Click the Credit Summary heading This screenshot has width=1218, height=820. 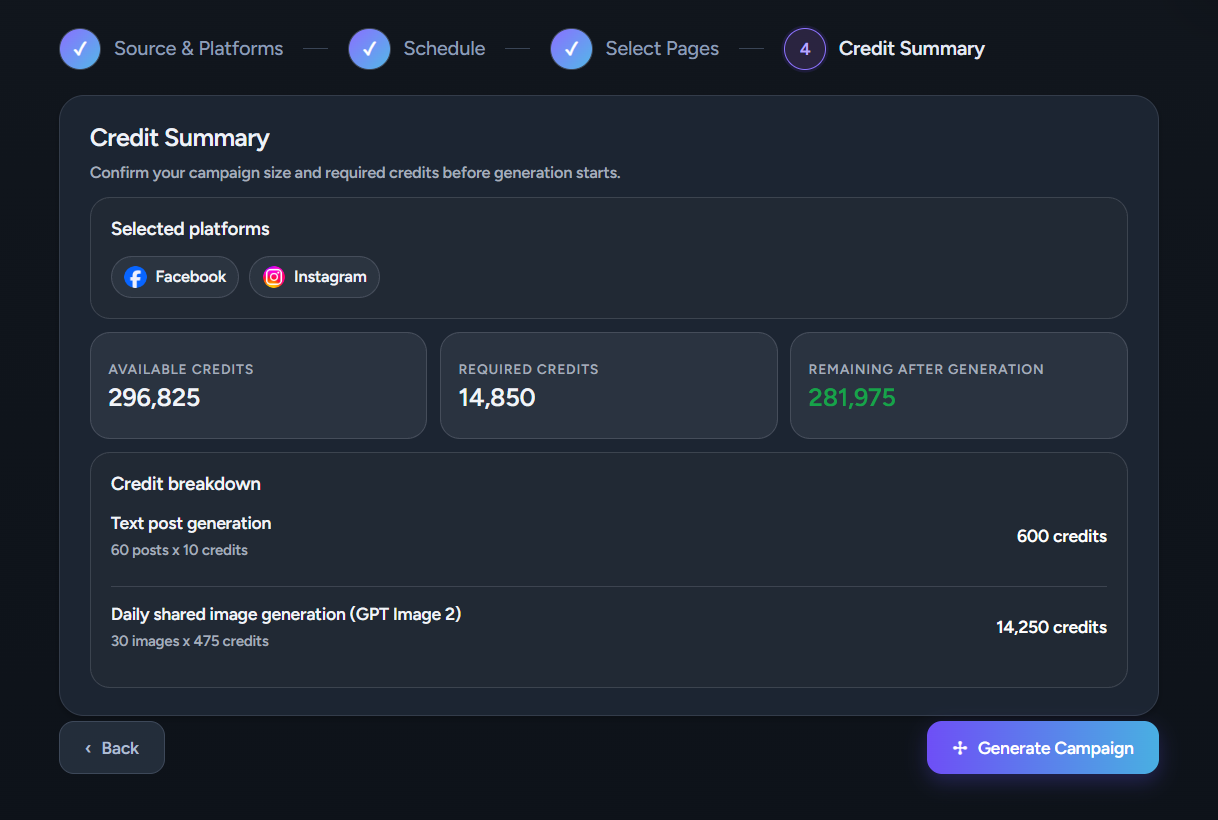(180, 138)
